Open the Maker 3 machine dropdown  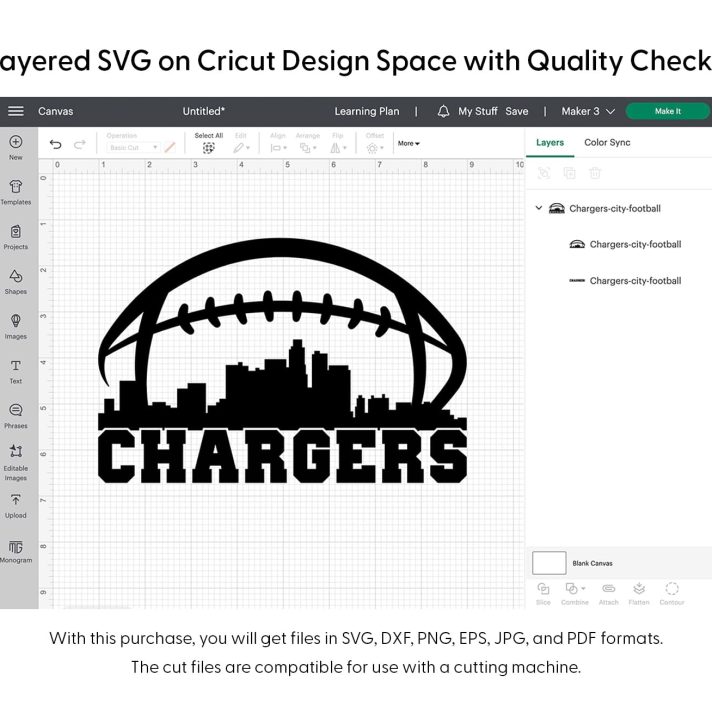point(588,111)
